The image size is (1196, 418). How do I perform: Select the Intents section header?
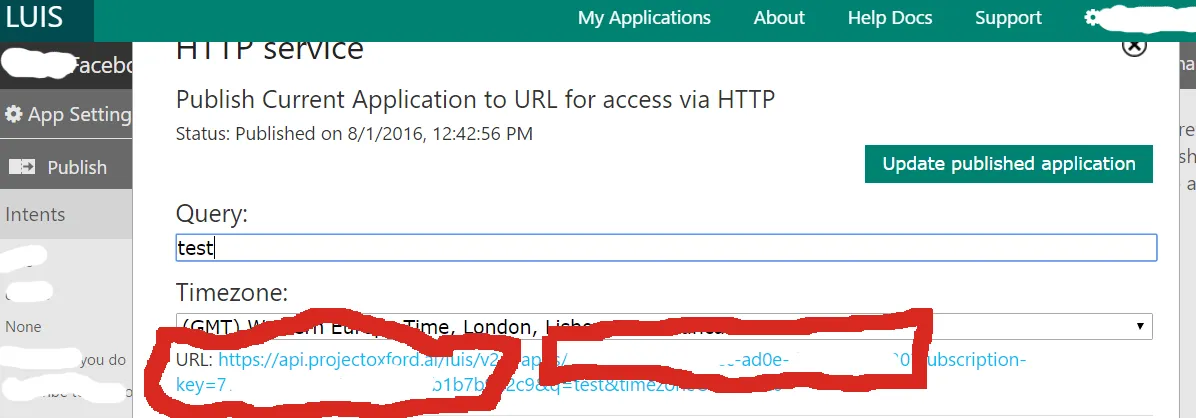click(66, 214)
